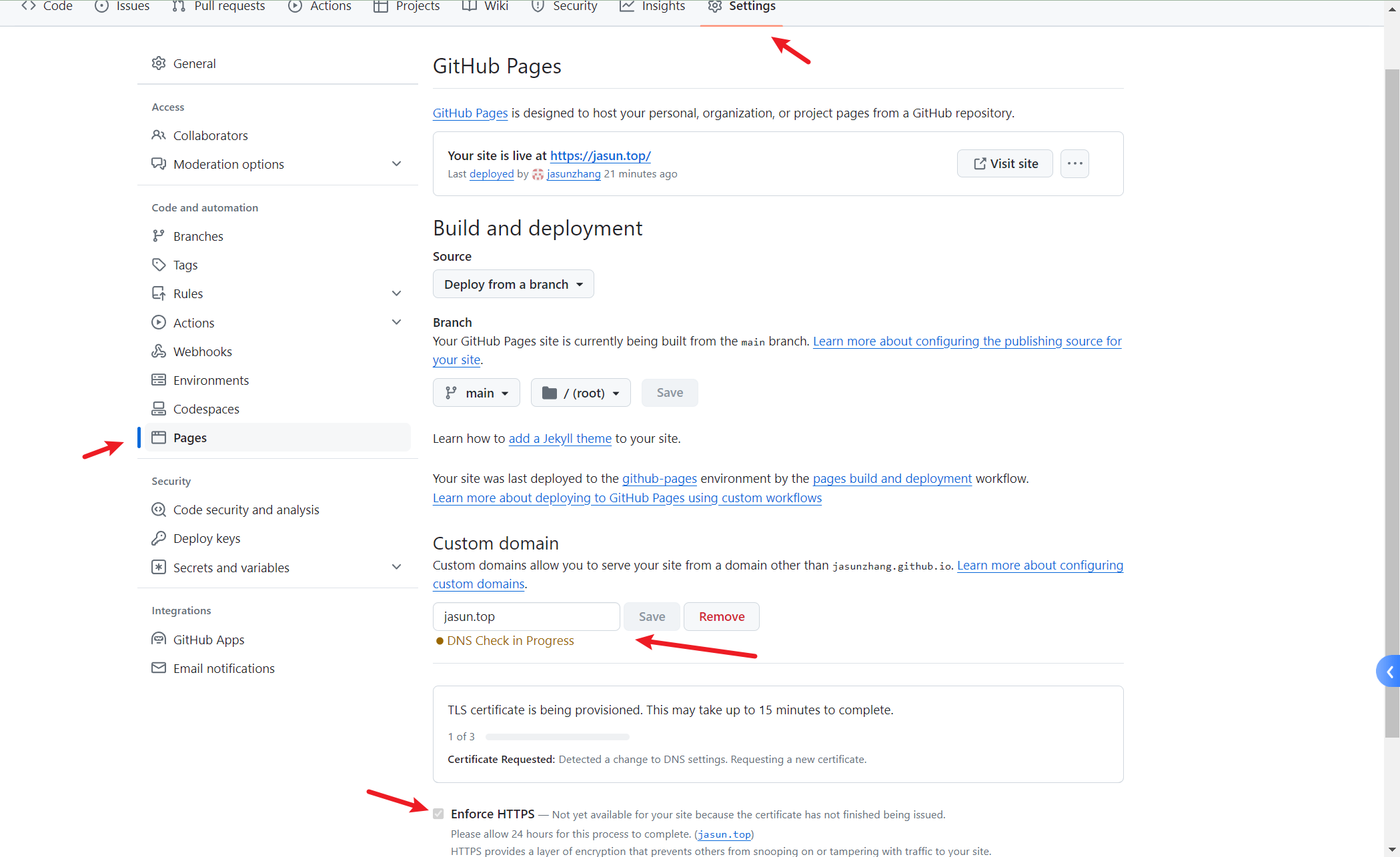Click the Branches git-branch icon
Screen dimensions: 1400x857
158,236
